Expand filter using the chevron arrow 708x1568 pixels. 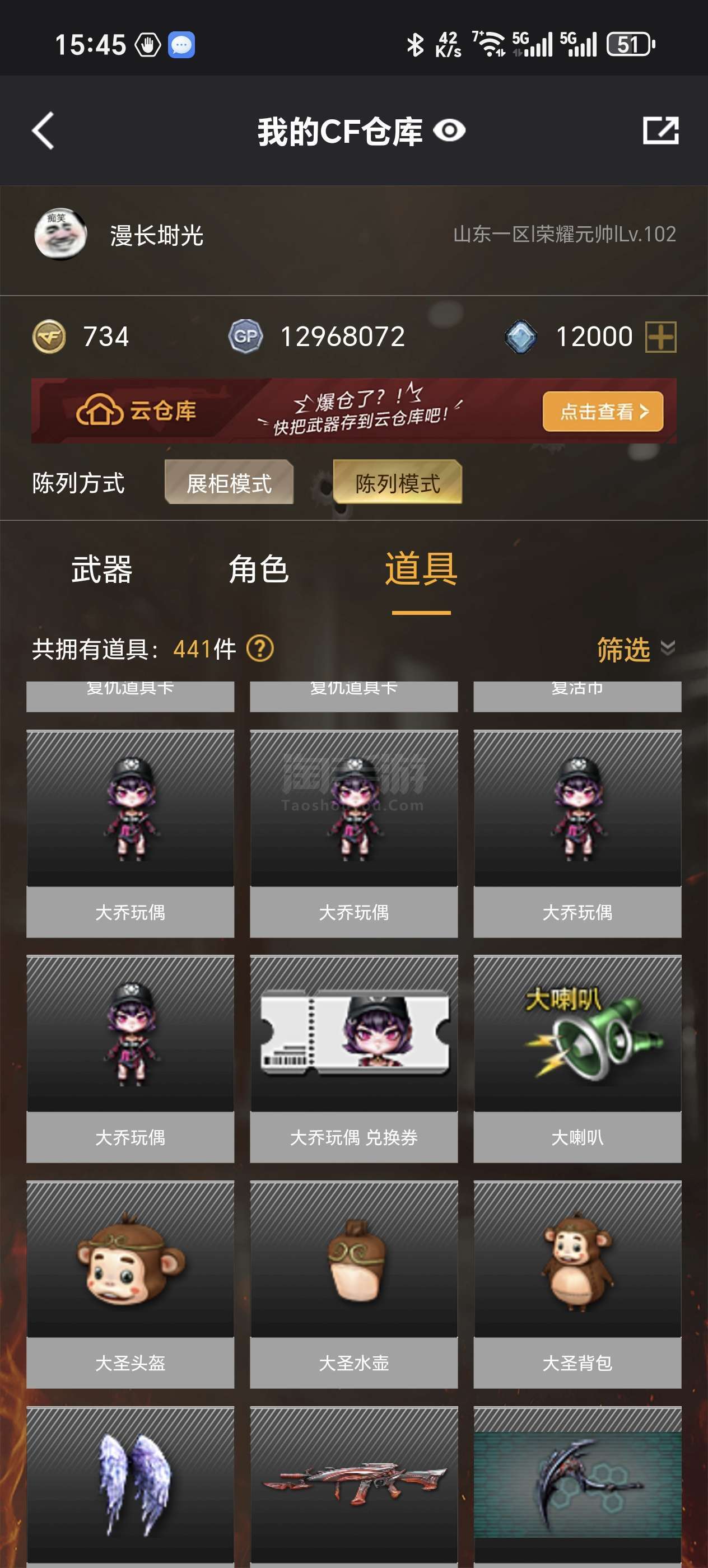(x=668, y=648)
